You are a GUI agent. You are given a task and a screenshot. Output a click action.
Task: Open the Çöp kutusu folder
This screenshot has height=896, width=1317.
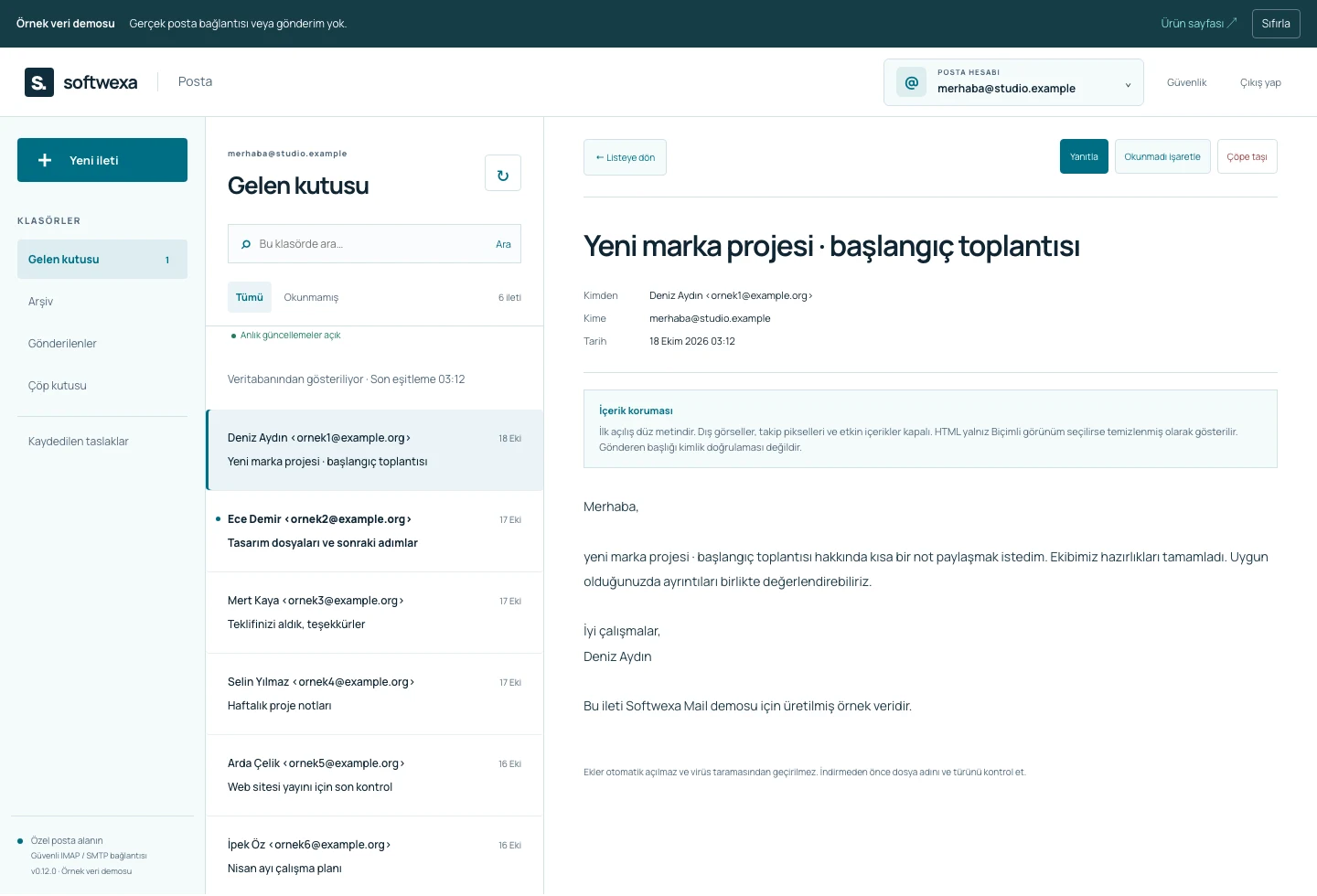pyautogui.click(x=102, y=386)
